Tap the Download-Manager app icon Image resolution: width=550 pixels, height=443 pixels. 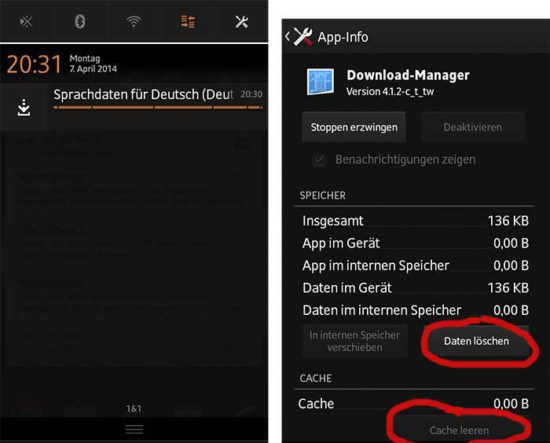[x=320, y=82]
